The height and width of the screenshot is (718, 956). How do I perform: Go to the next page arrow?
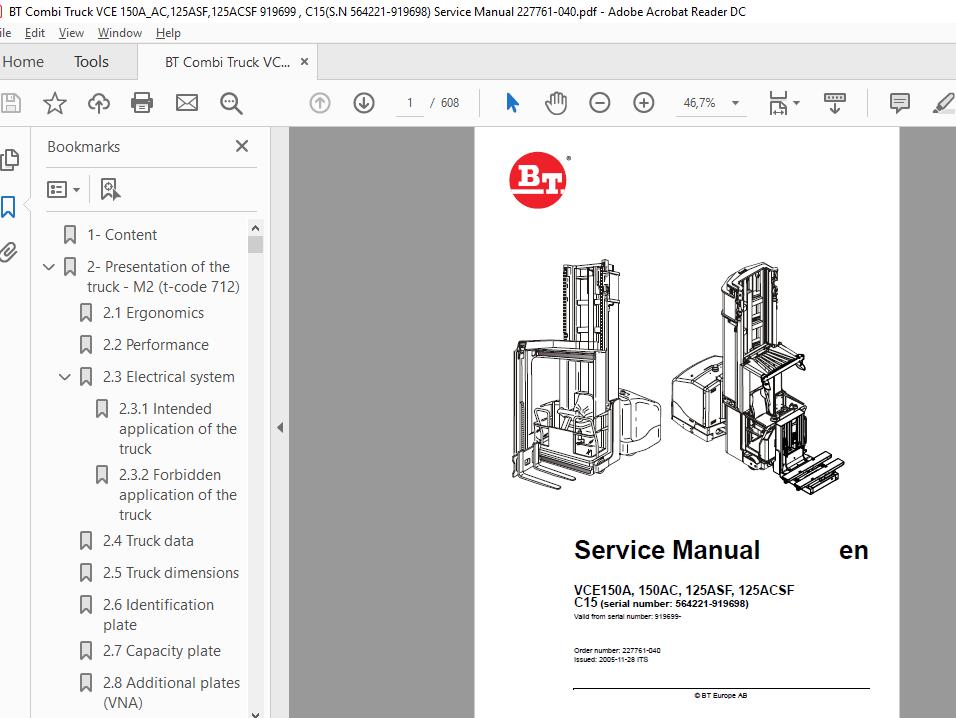(364, 103)
